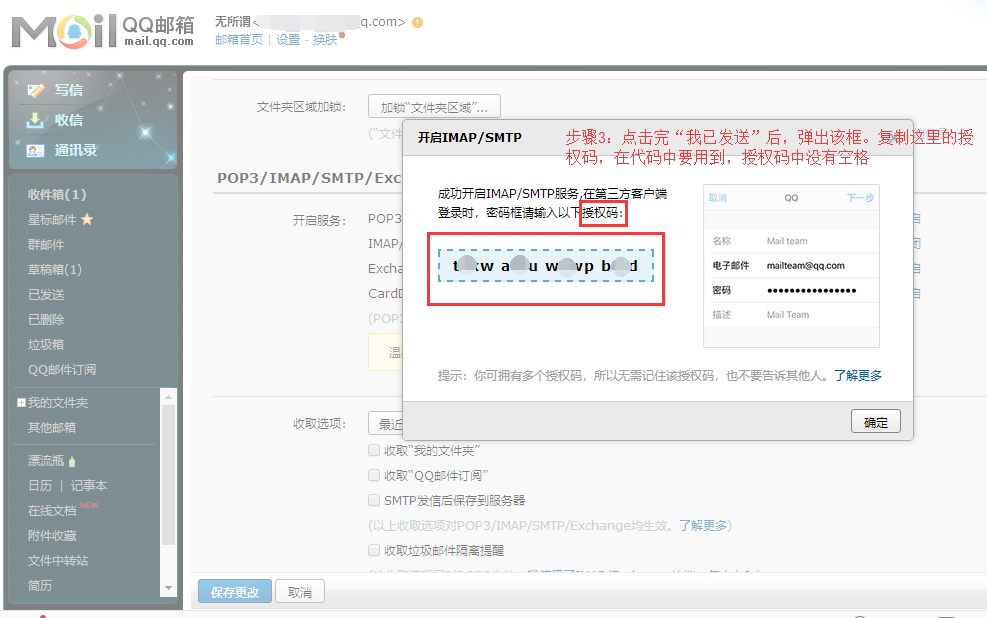Open 设置 settings link
The height and width of the screenshot is (618, 987).
(288, 40)
